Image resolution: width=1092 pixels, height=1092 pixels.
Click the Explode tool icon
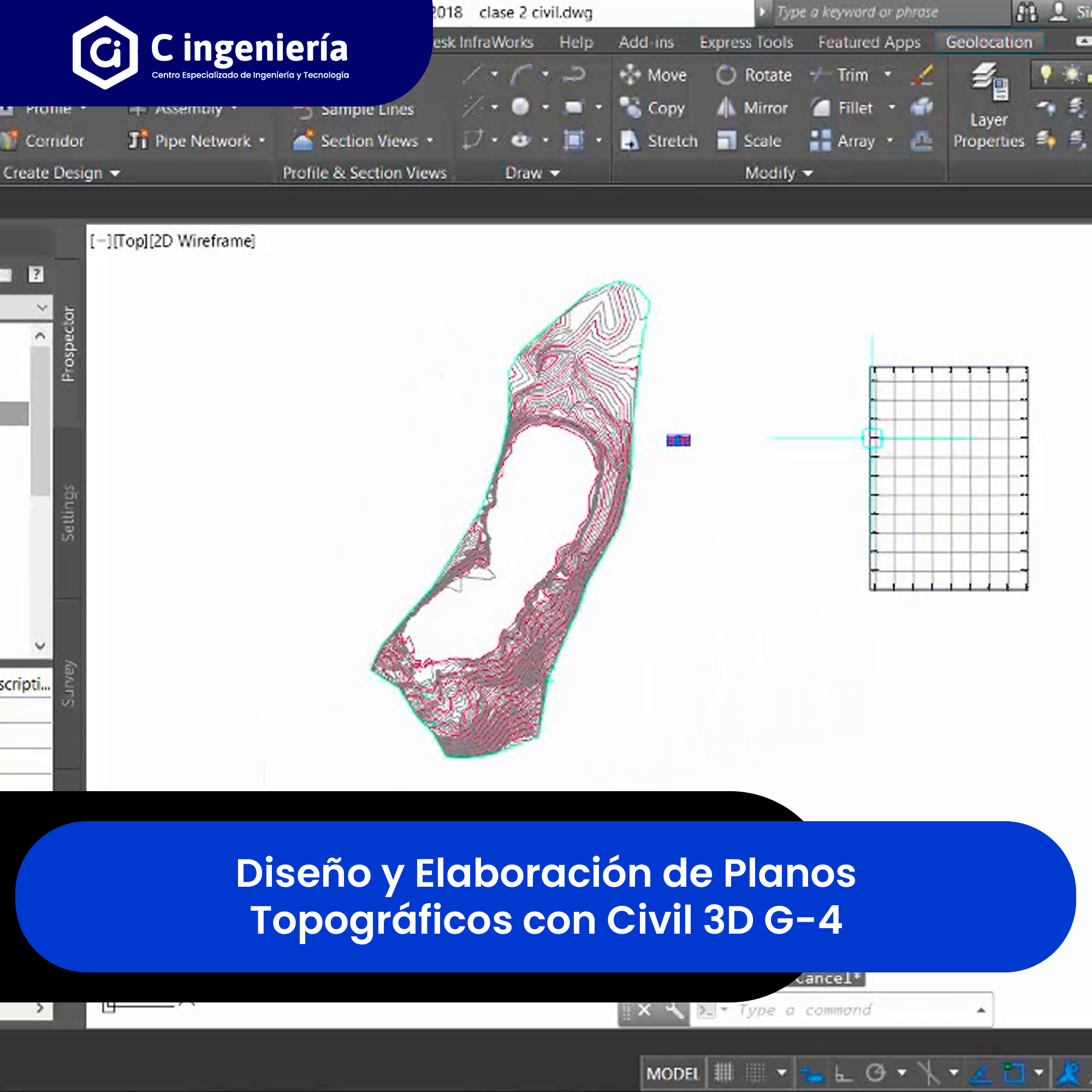[921, 108]
